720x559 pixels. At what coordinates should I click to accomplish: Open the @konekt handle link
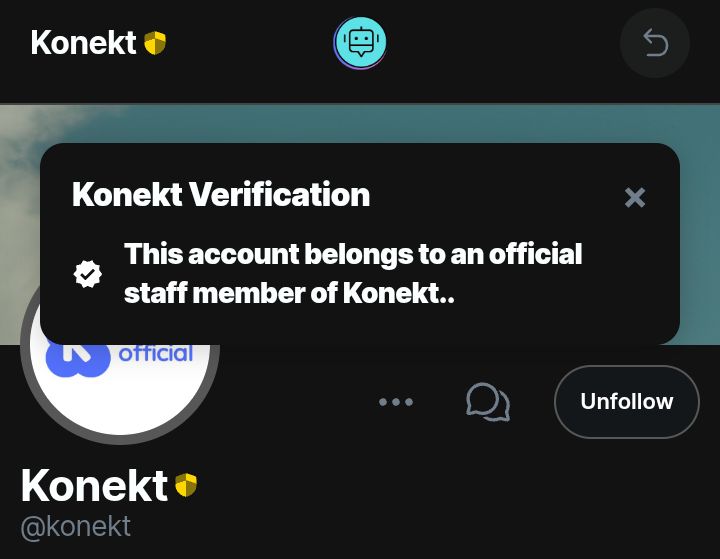tap(76, 526)
